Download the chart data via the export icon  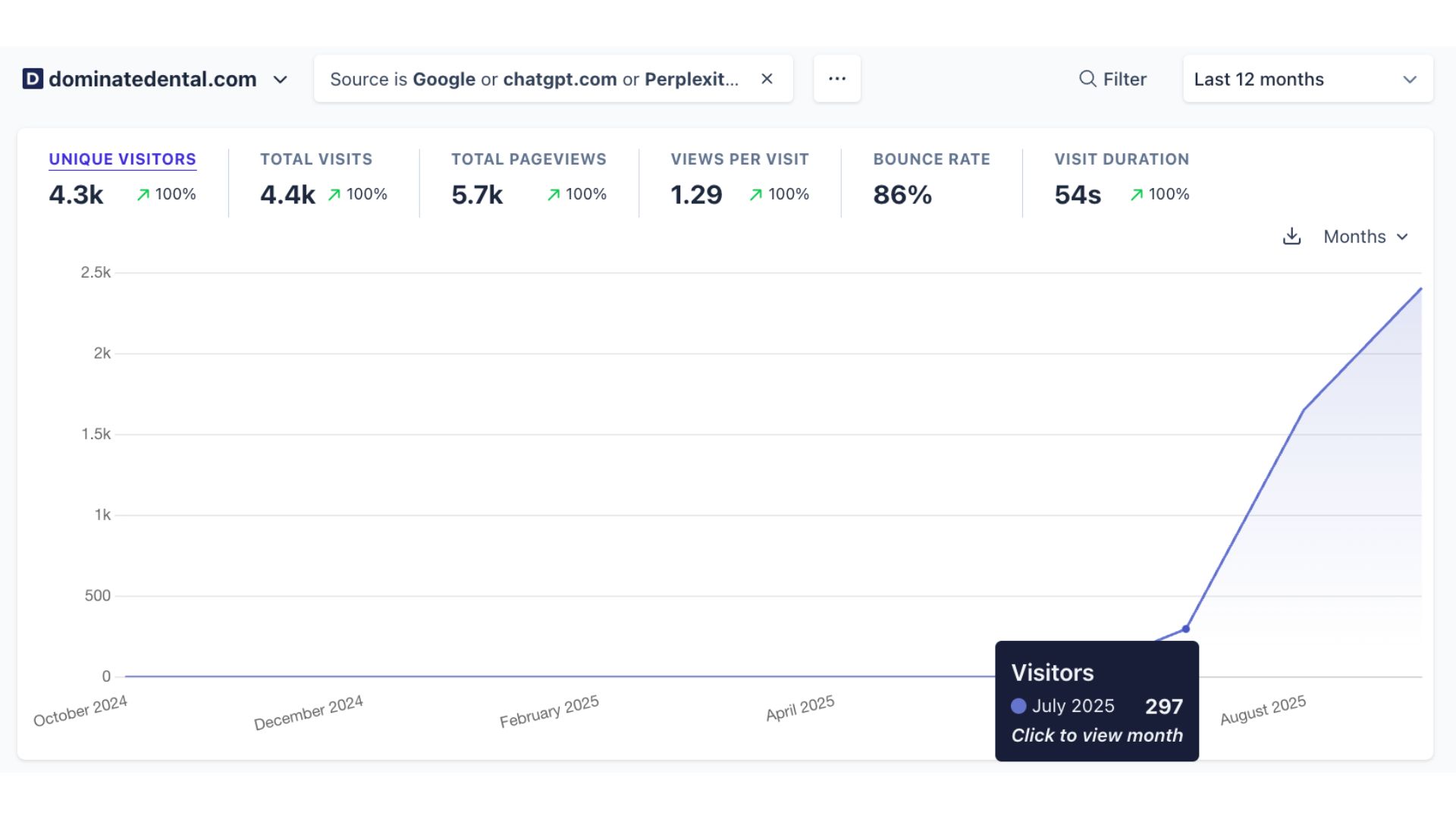pyautogui.click(x=1292, y=237)
